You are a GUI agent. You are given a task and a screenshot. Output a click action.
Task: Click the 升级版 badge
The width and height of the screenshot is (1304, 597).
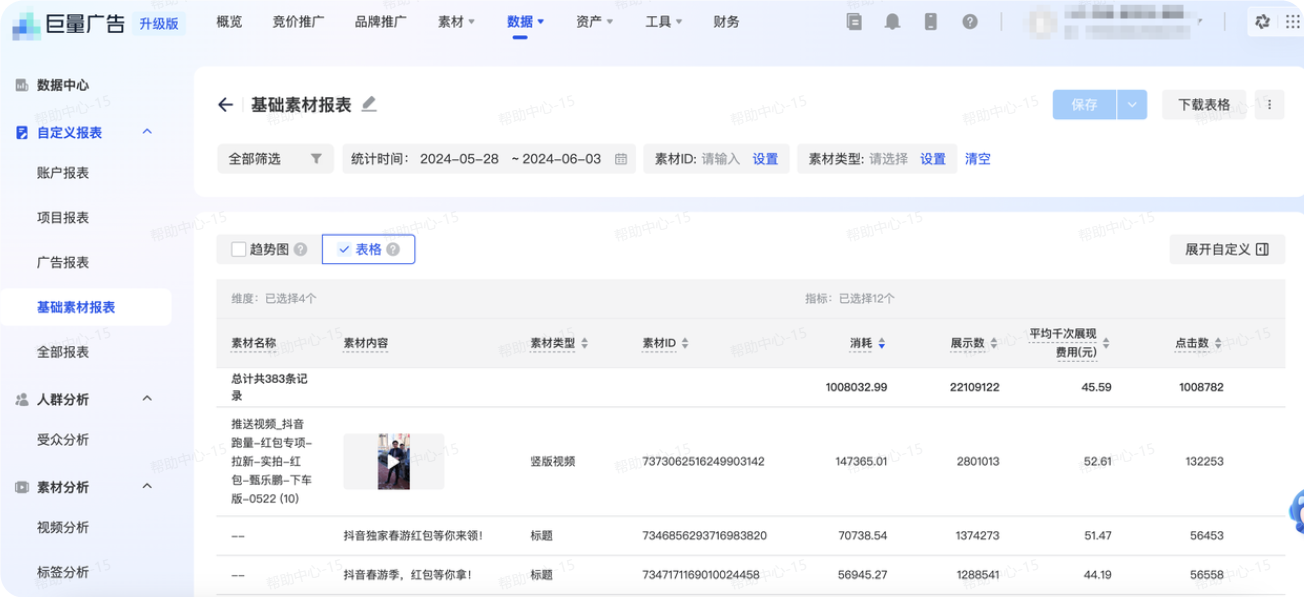point(158,23)
